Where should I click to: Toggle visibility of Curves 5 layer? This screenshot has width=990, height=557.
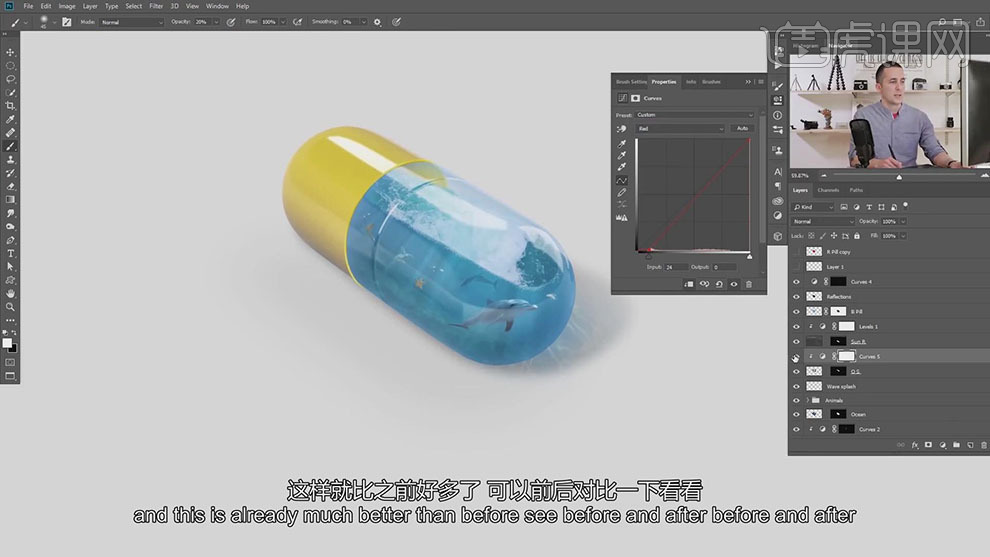[x=796, y=357]
